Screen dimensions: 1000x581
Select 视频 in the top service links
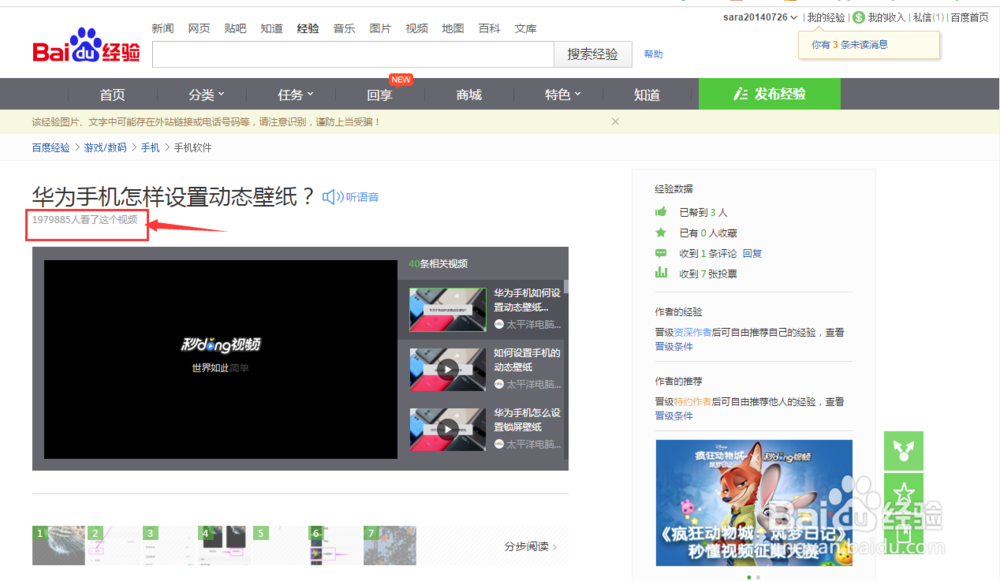point(416,28)
